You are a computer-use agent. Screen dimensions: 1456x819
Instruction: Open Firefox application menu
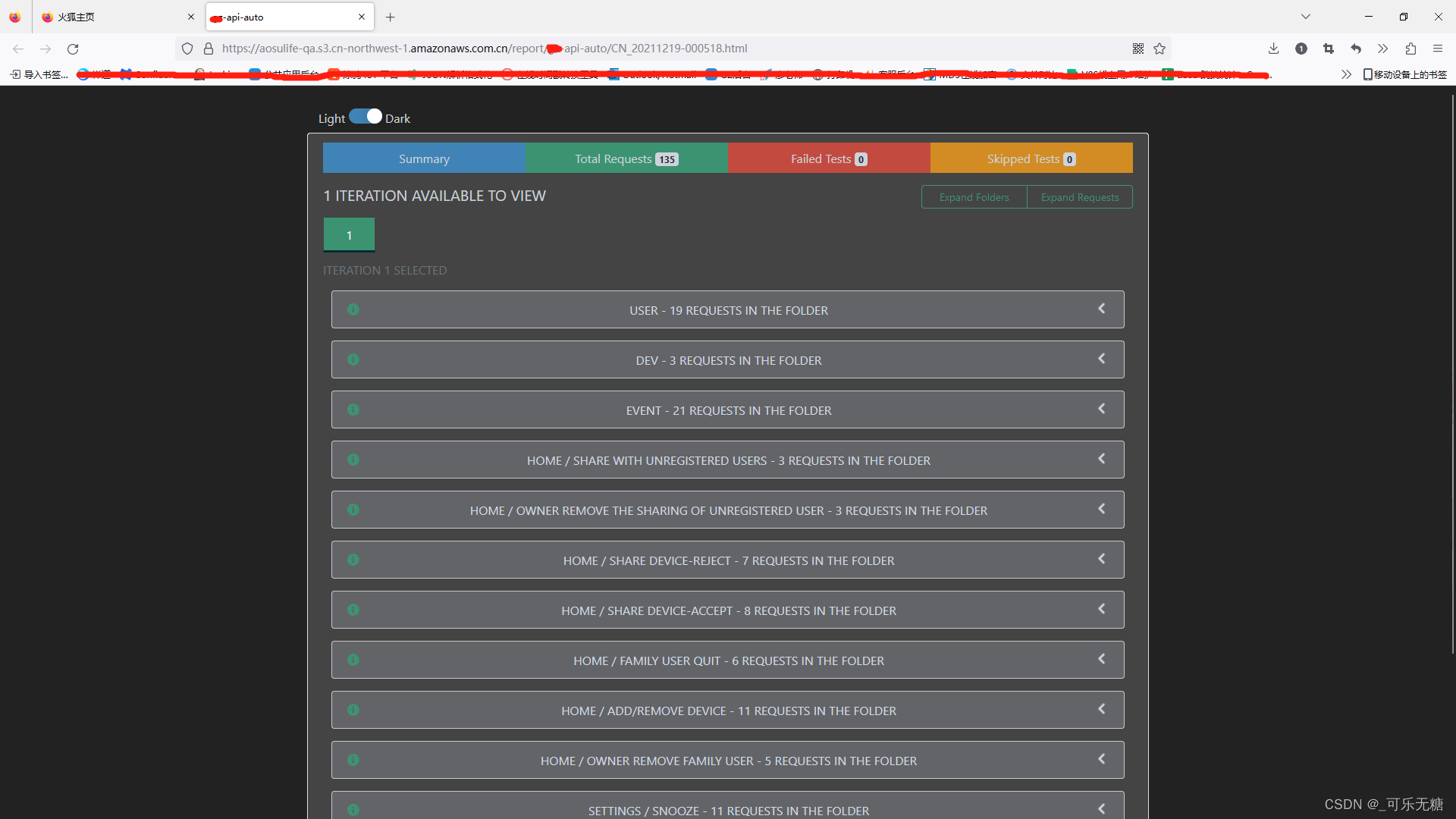tap(1438, 49)
